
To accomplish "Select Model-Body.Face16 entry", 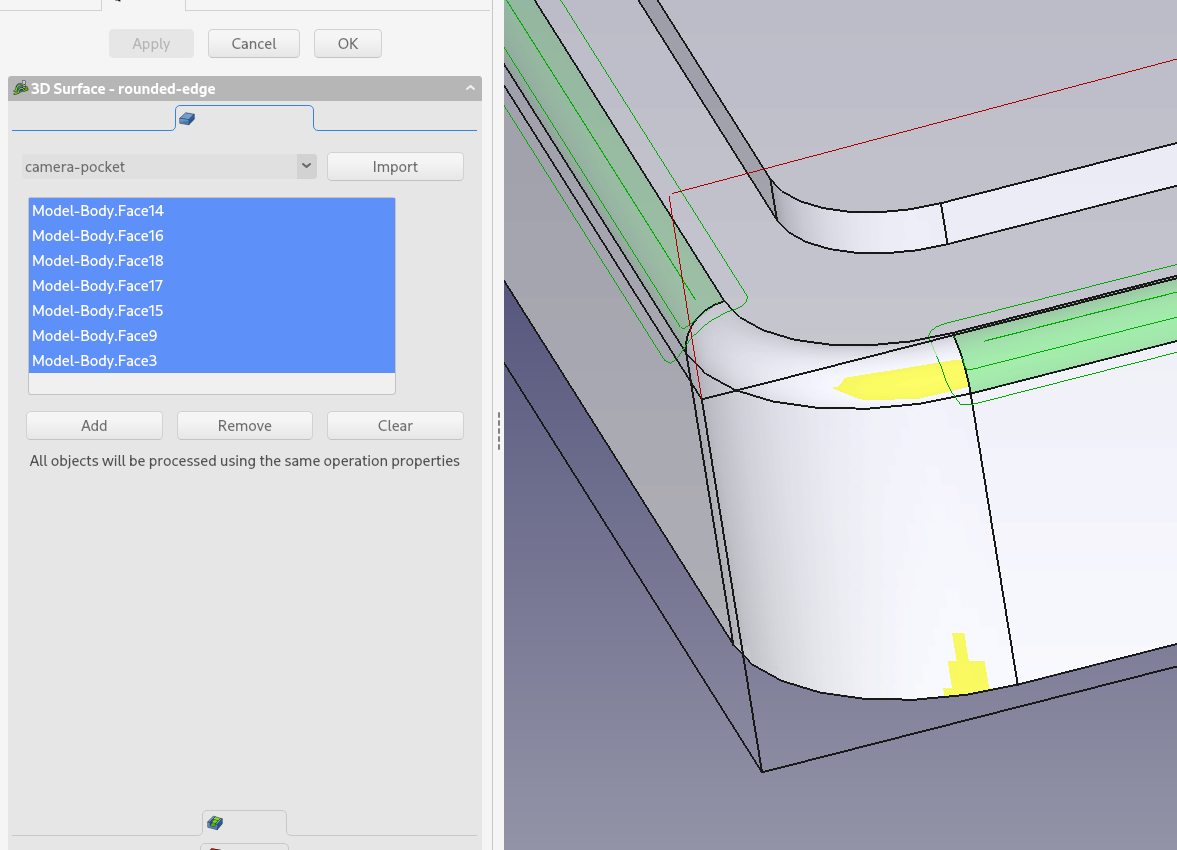I will tap(98, 236).
